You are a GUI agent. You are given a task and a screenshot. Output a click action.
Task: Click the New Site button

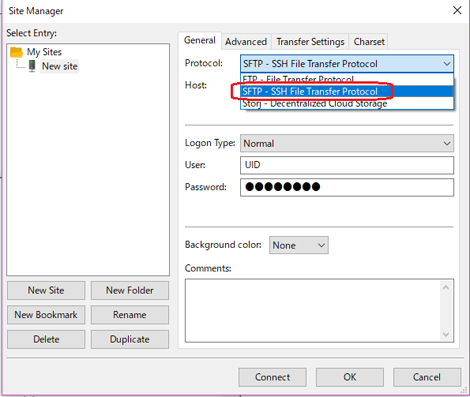[46, 290]
